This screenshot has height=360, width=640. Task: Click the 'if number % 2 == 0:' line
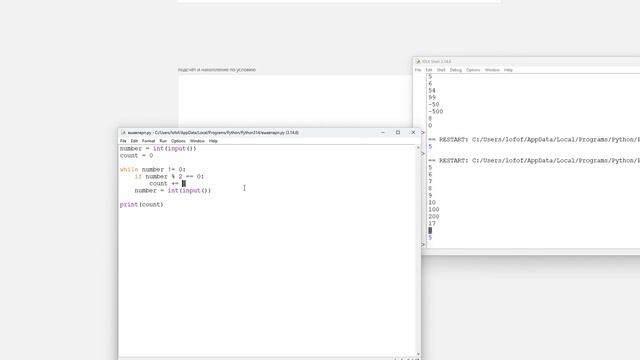pos(169,176)
